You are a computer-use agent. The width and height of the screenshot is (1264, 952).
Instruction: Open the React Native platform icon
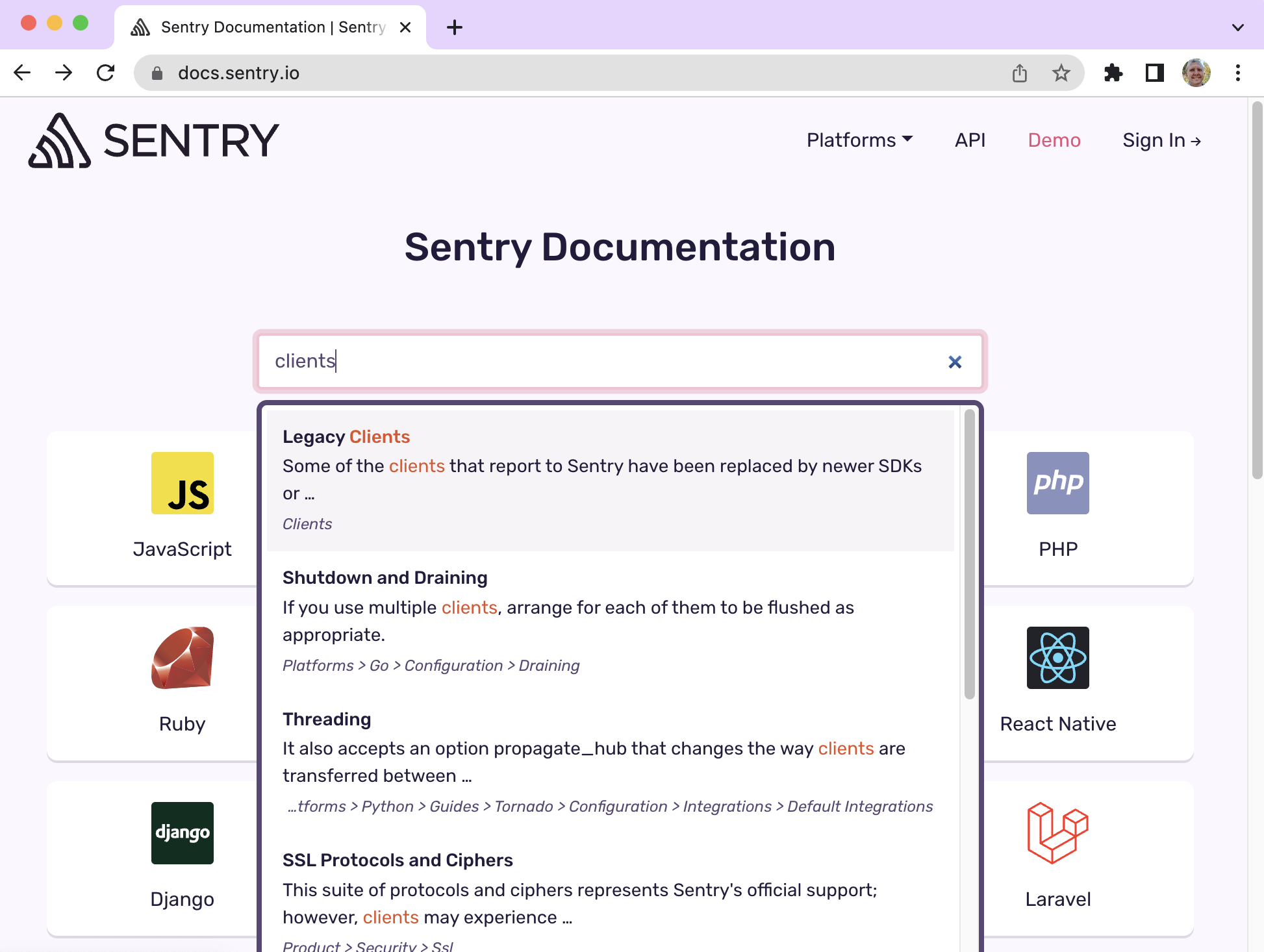1057,658
